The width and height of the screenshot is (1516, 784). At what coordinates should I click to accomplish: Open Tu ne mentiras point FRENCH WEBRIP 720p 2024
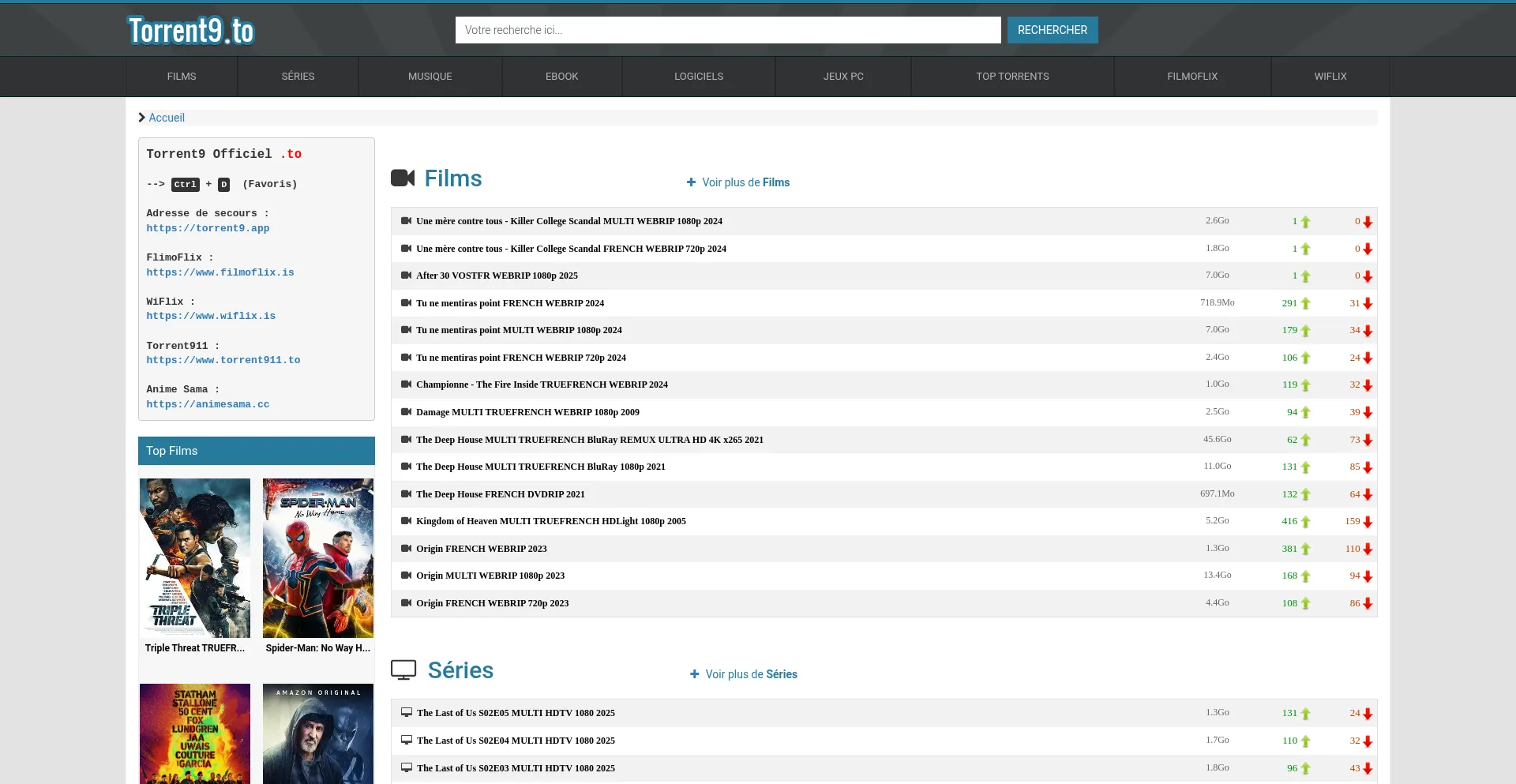pyautogui.click(x=521, y=358)
